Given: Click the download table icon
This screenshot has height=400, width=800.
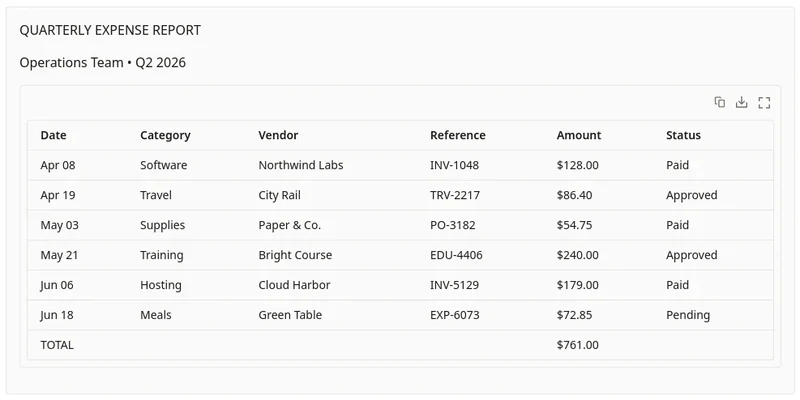Looking at the screenshot, I should click(741, 103).
